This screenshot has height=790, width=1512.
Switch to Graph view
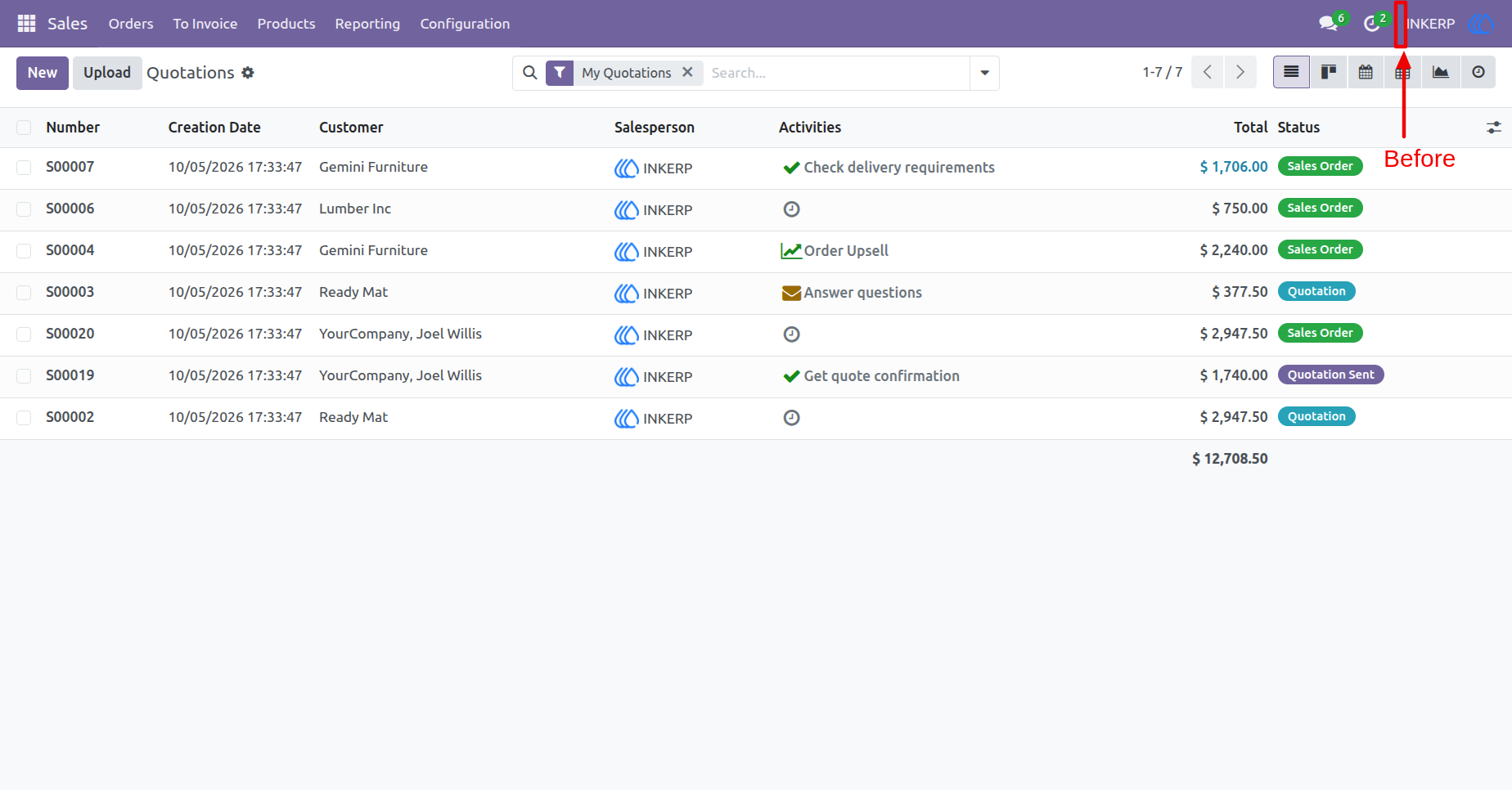click(x=1441, y=72)
